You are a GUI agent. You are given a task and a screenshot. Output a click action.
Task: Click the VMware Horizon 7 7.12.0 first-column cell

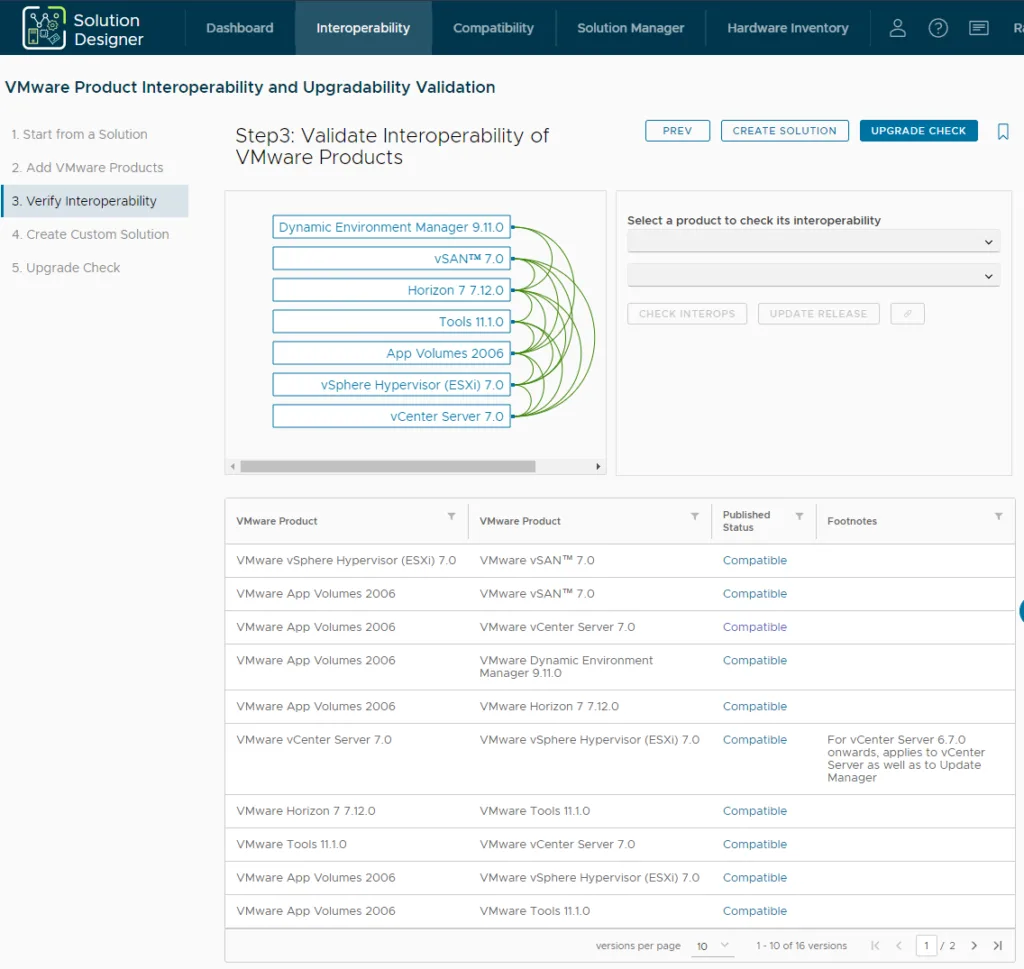tap(306, 811)
